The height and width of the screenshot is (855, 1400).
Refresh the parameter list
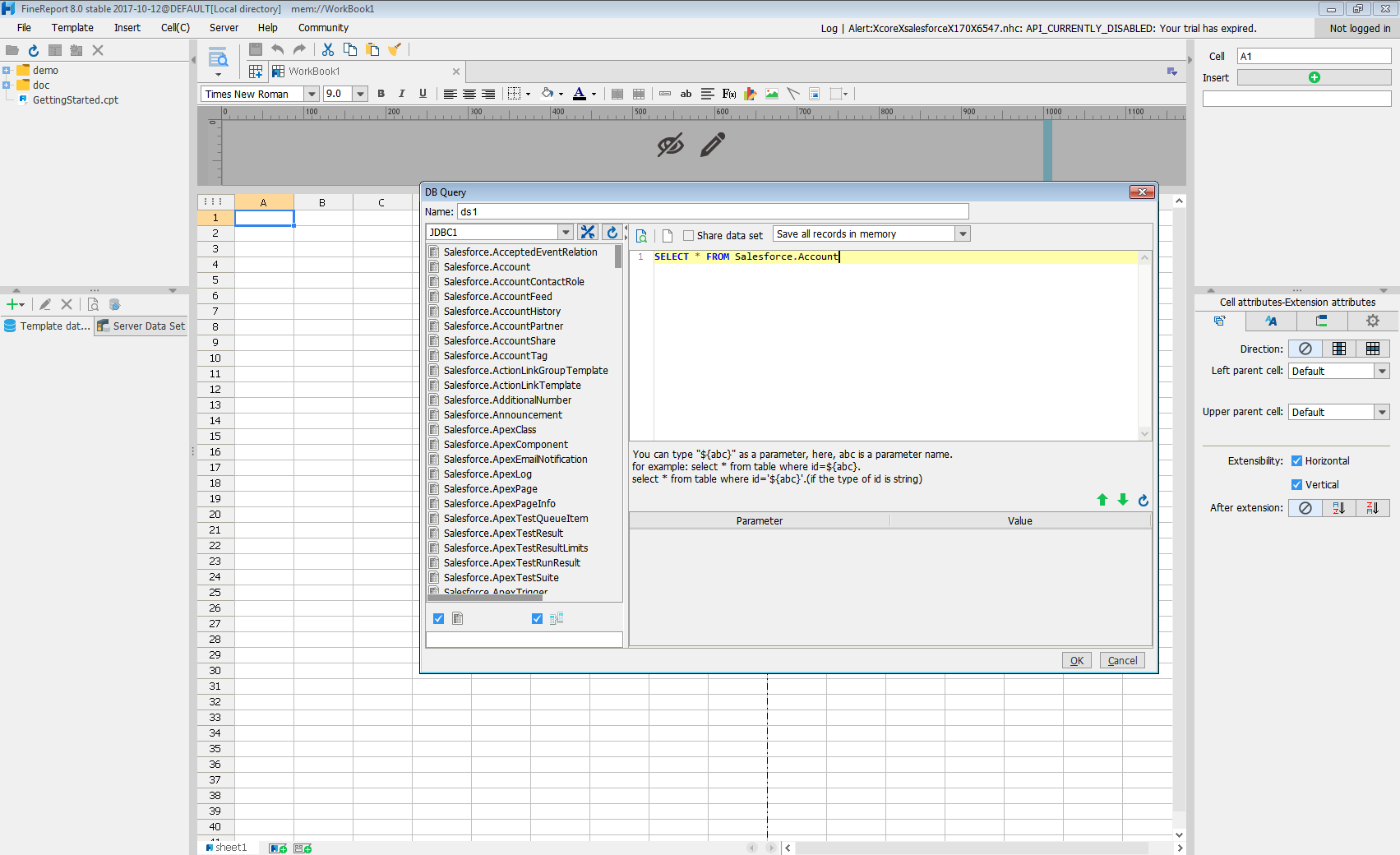(1143, 500)
